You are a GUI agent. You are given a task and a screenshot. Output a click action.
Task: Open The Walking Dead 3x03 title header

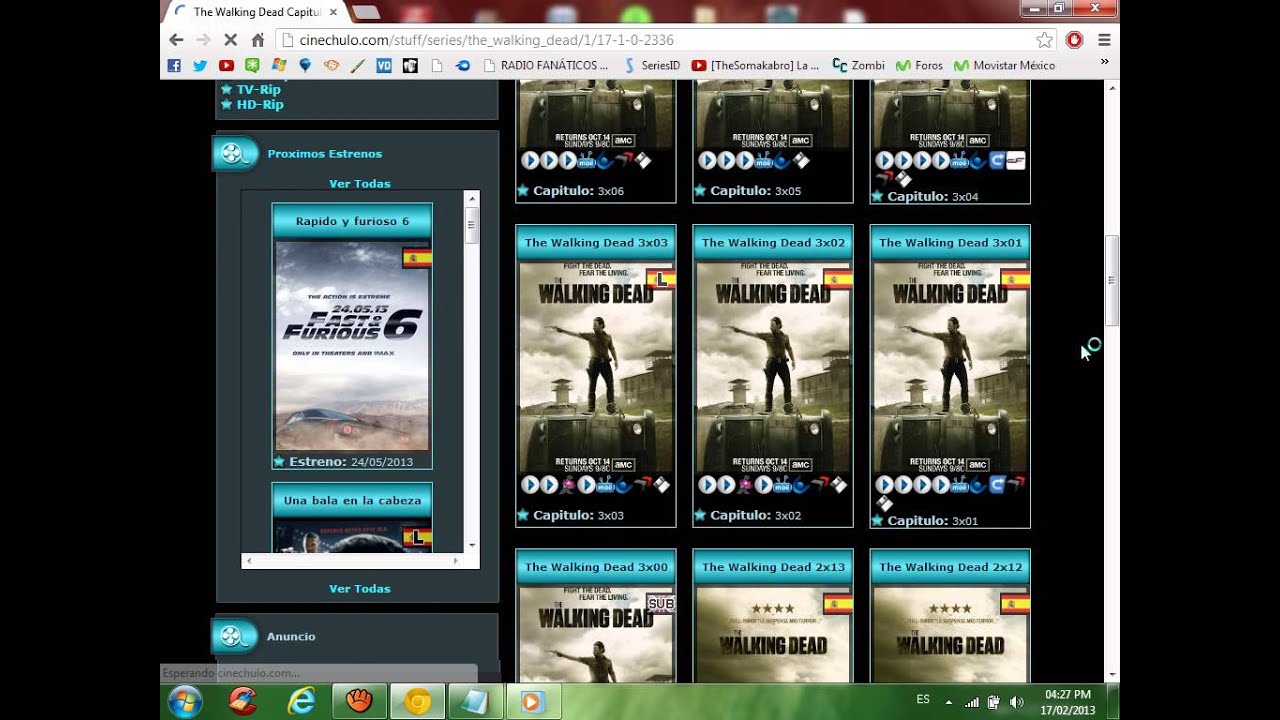click(x=596, y=242)
